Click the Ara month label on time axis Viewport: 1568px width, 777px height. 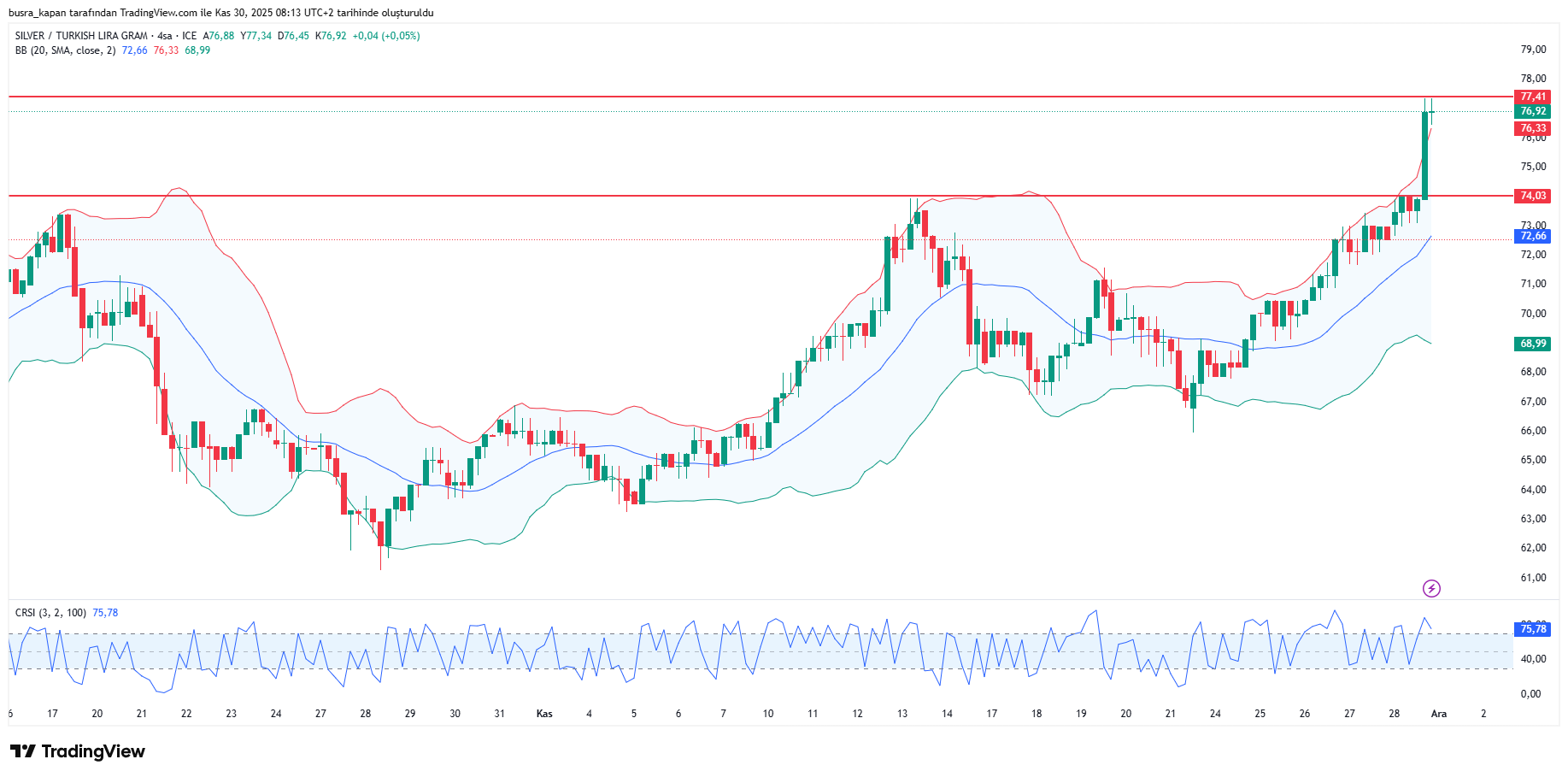pos(1439,714)
